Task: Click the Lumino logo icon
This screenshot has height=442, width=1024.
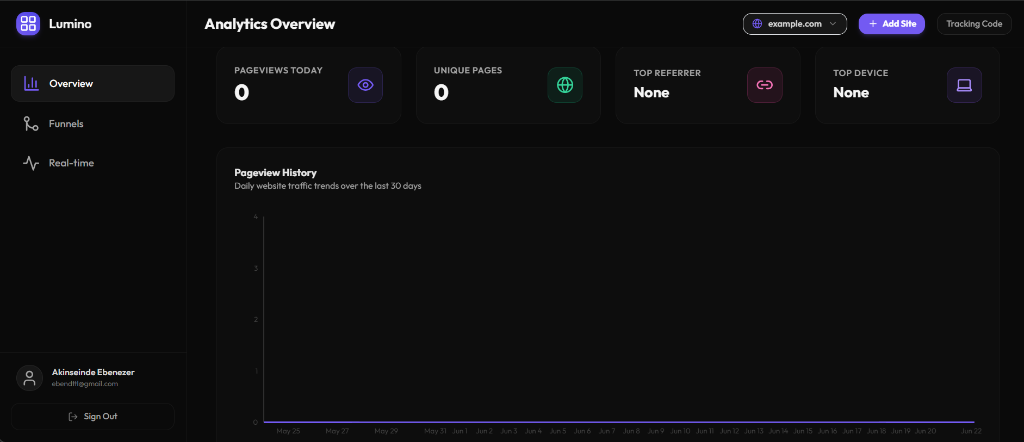Action: pyautogui.click(x=28, y=24)
